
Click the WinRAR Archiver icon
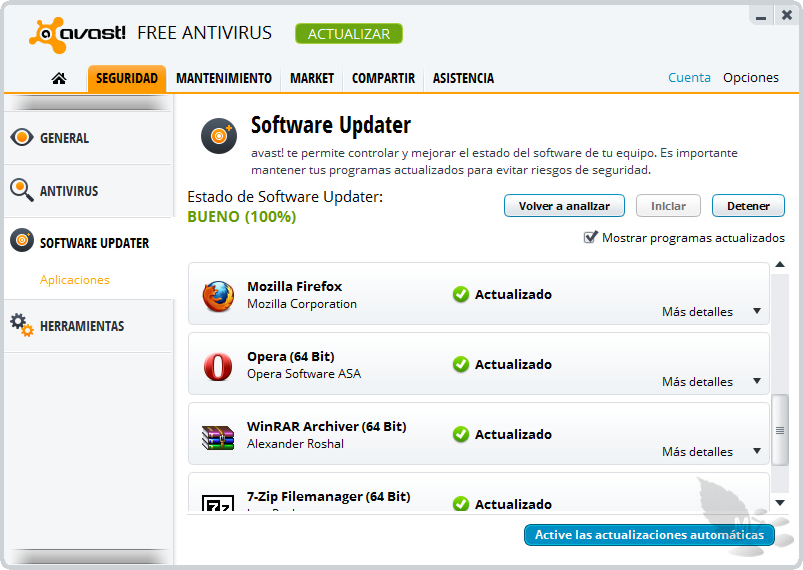click(x=218, y=438)
